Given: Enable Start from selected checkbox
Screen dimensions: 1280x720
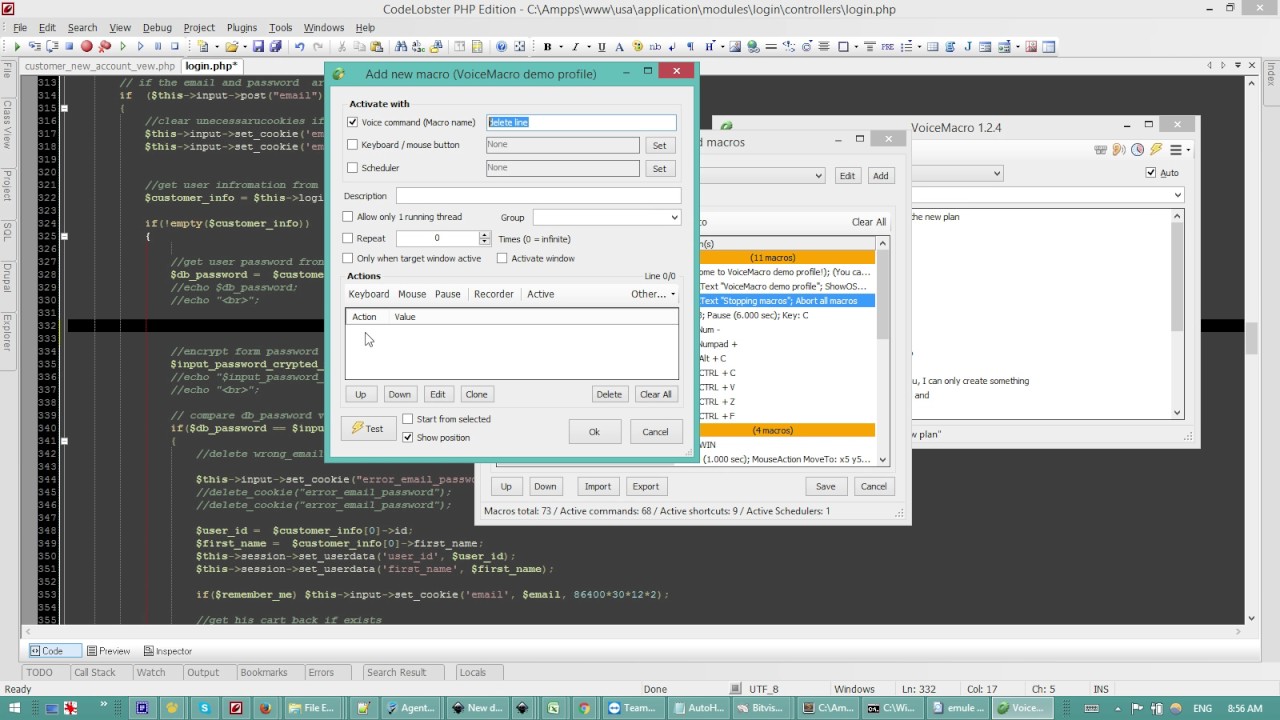Looking at the screenshot, I should (x=407, y=419).
